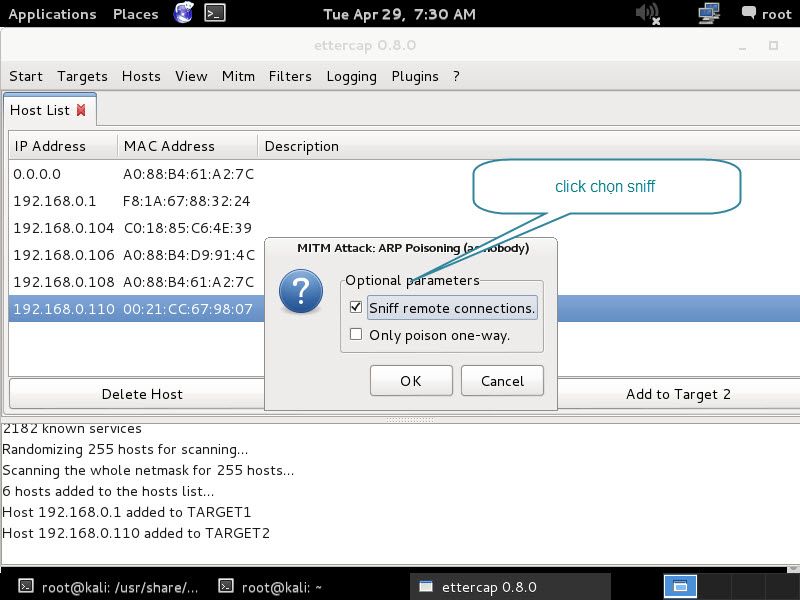The width and height of the screenshot is (800, 600).
Task: Click log line Host 192.168.0.1 added to TARGET1
Action: click(x=127, y=512)
